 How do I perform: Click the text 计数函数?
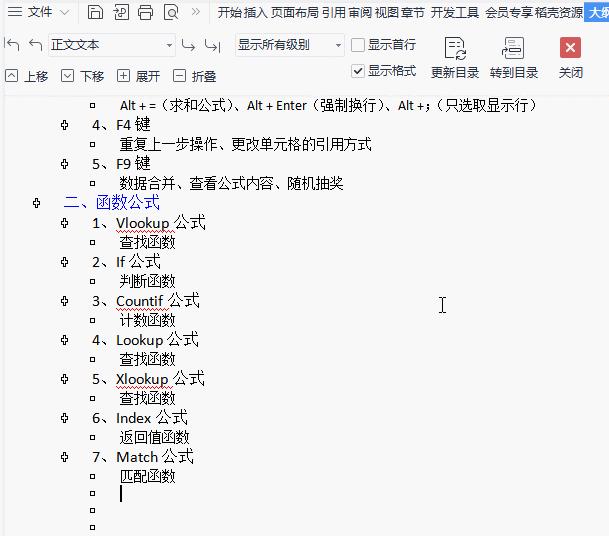(x=147, y=320)
